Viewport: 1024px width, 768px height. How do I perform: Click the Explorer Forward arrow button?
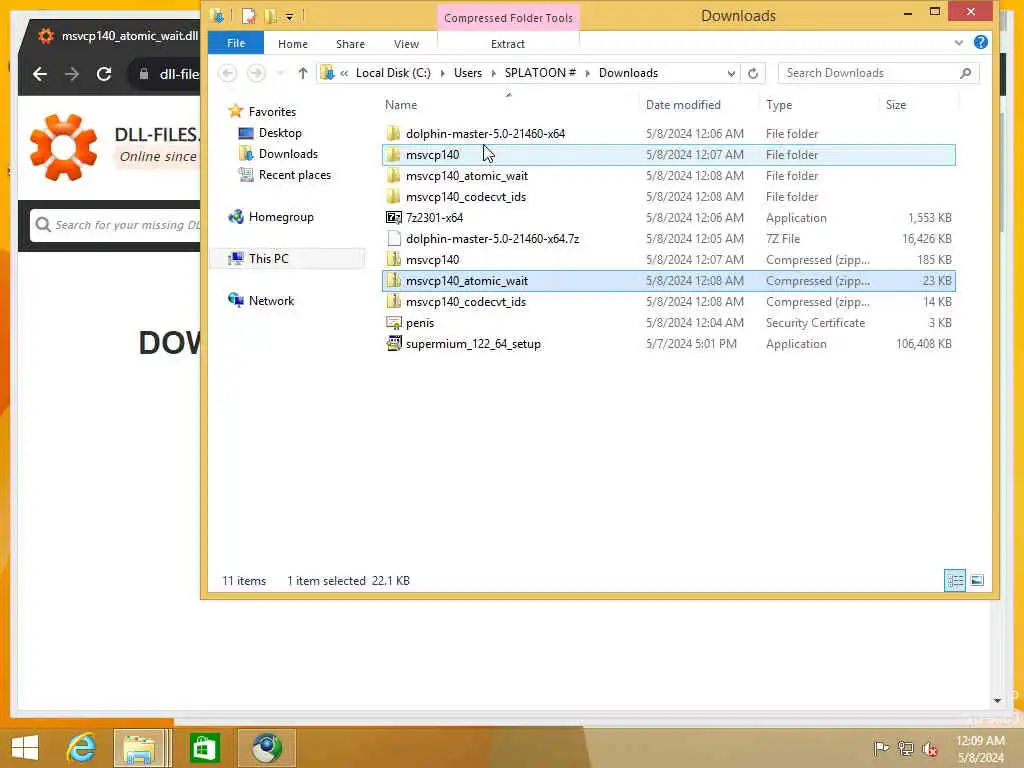click(256, 73)
